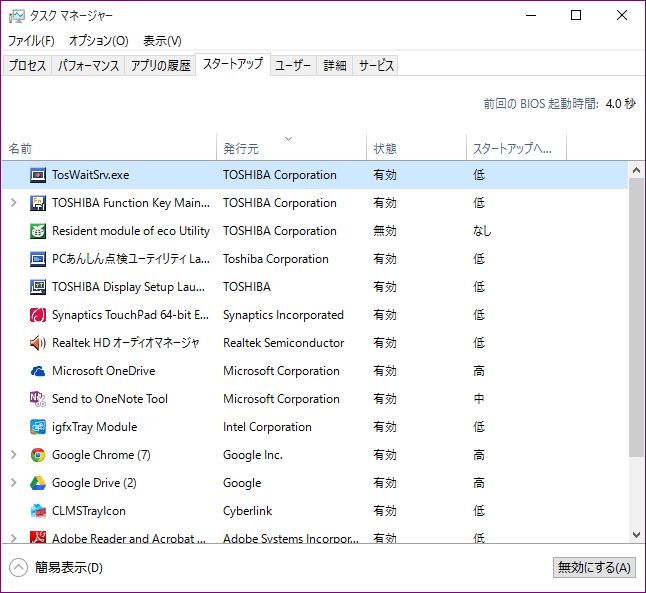This screenshot has height=593, width=646.
Task: Select the Realtek HD オーディオマネージャ name
Action: point(126,343)
